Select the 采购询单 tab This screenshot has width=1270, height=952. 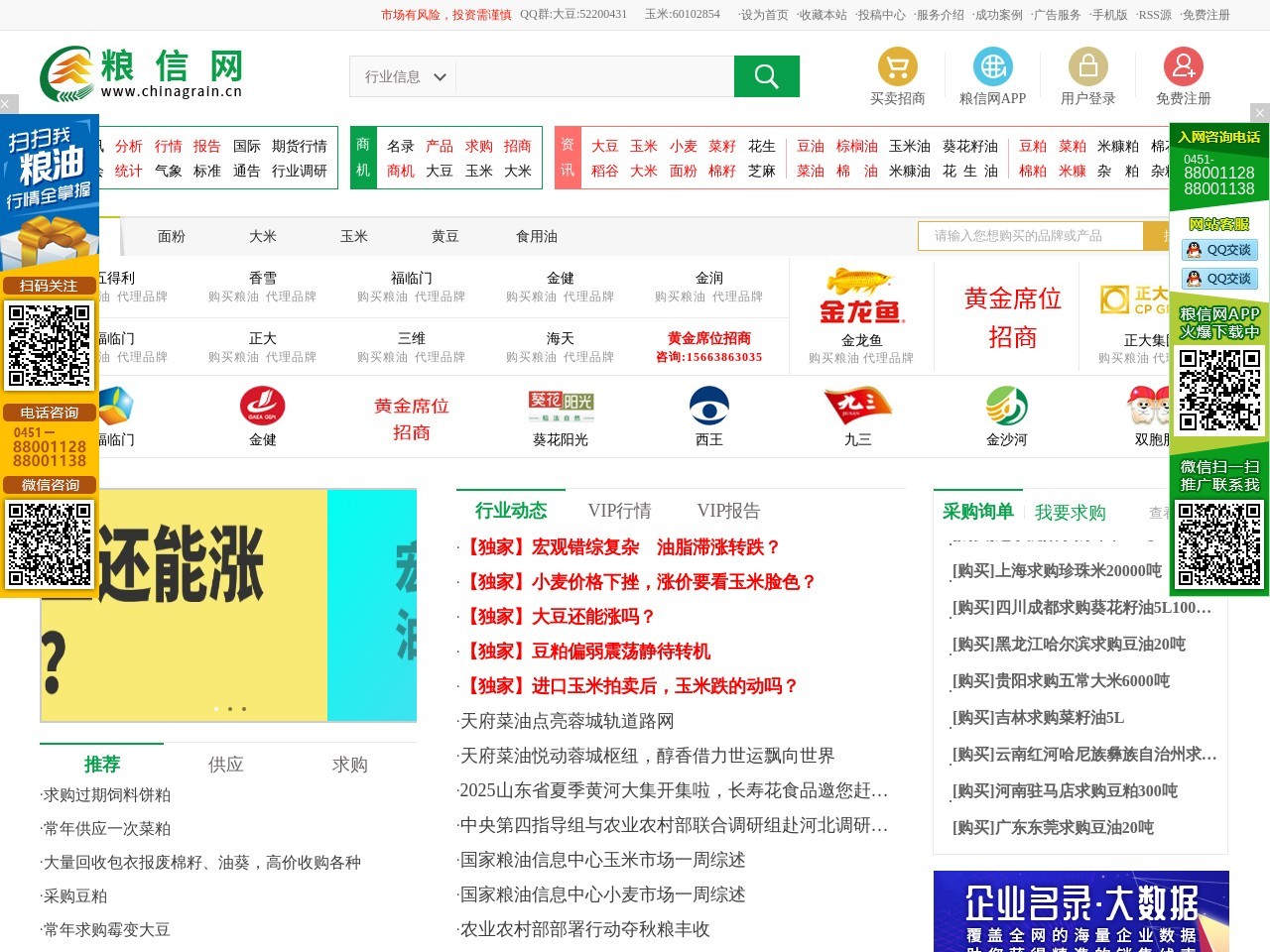[978, 511]
